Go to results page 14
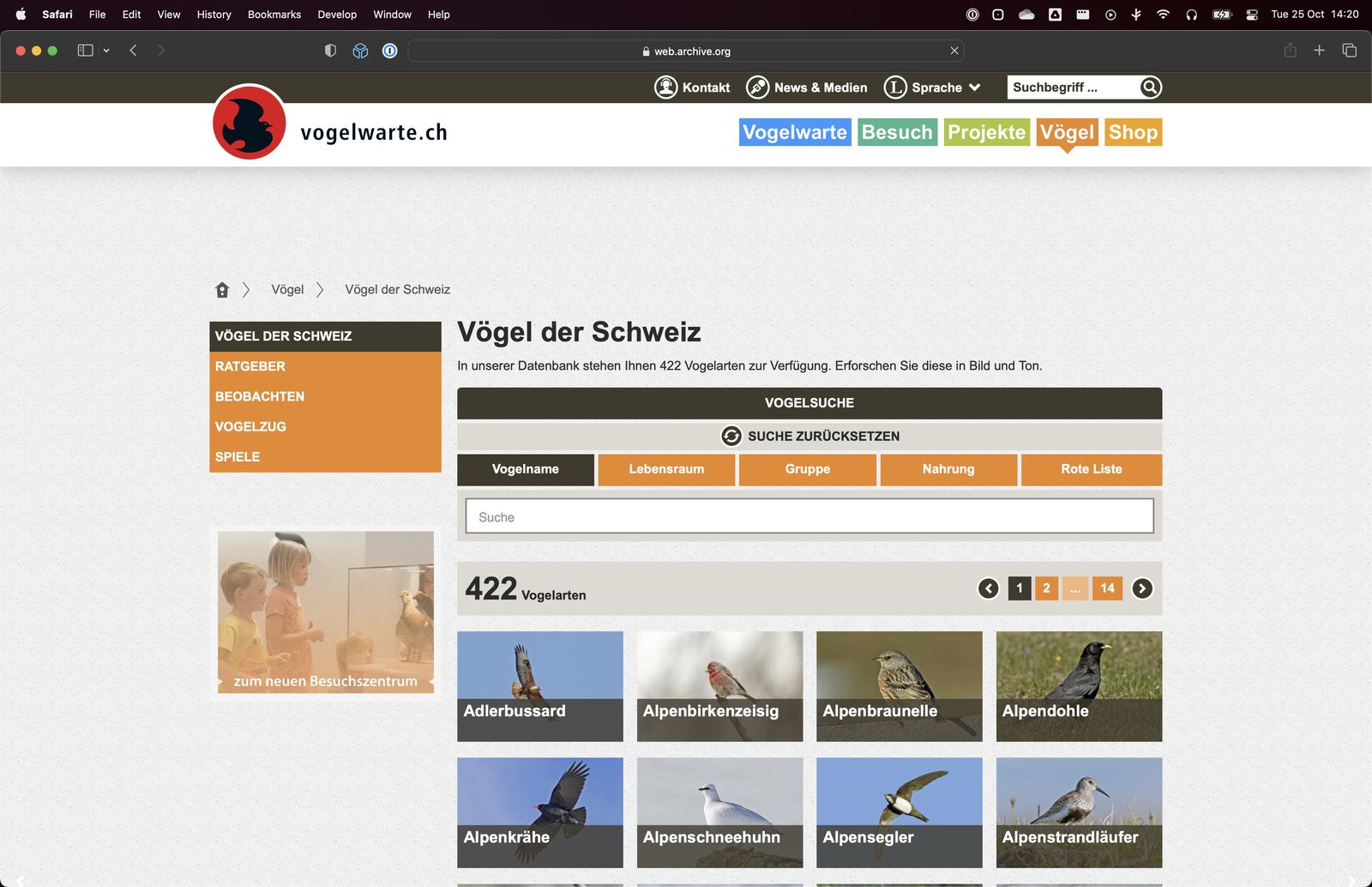The width and height of the screenshot is (1372, 887). pyautogui.click(x=1107, y=588)
